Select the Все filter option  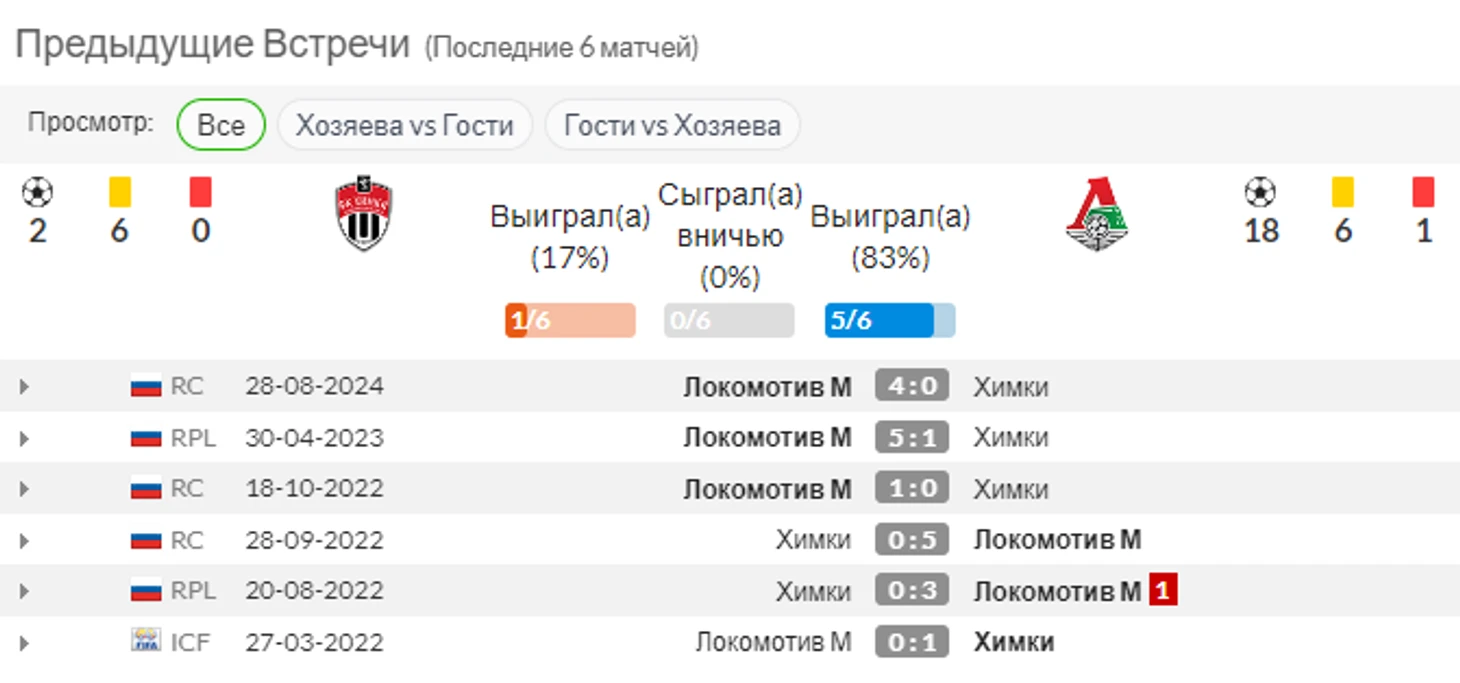tap(221, 125)
